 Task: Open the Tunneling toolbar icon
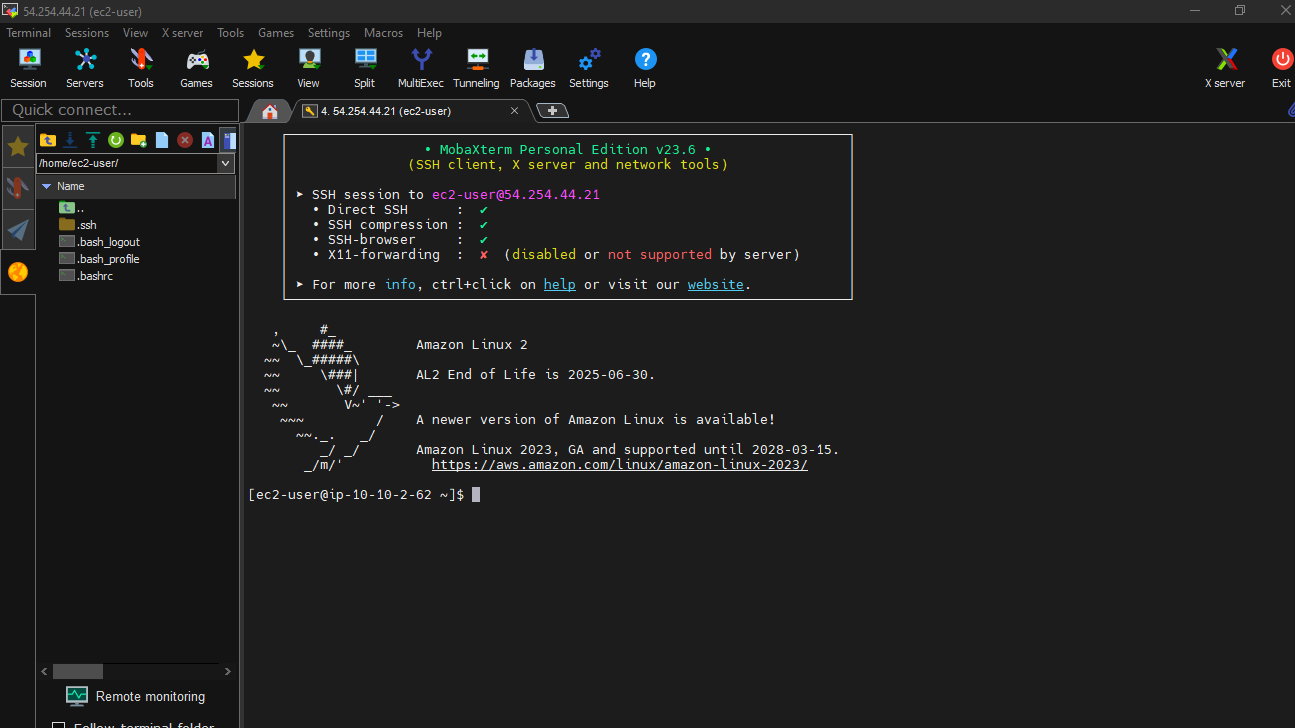(477, 68)
